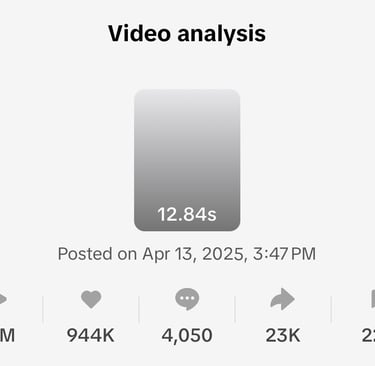Click the divider between comments and shares
Screen dimensions: 375x366
click(x=235, y=309)
